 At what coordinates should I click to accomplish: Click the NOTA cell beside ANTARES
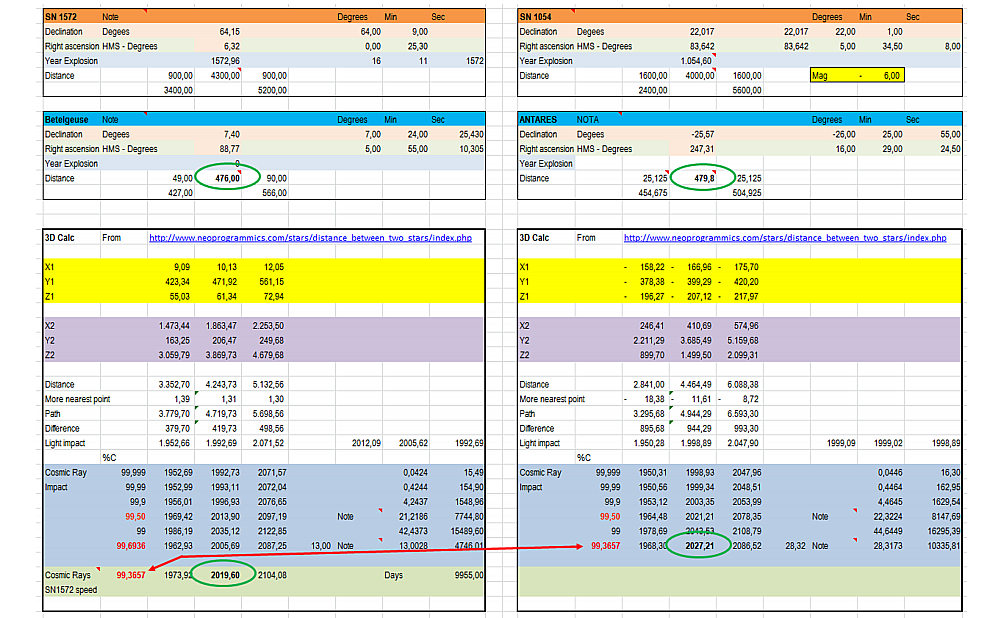click(x=588, y=119)
